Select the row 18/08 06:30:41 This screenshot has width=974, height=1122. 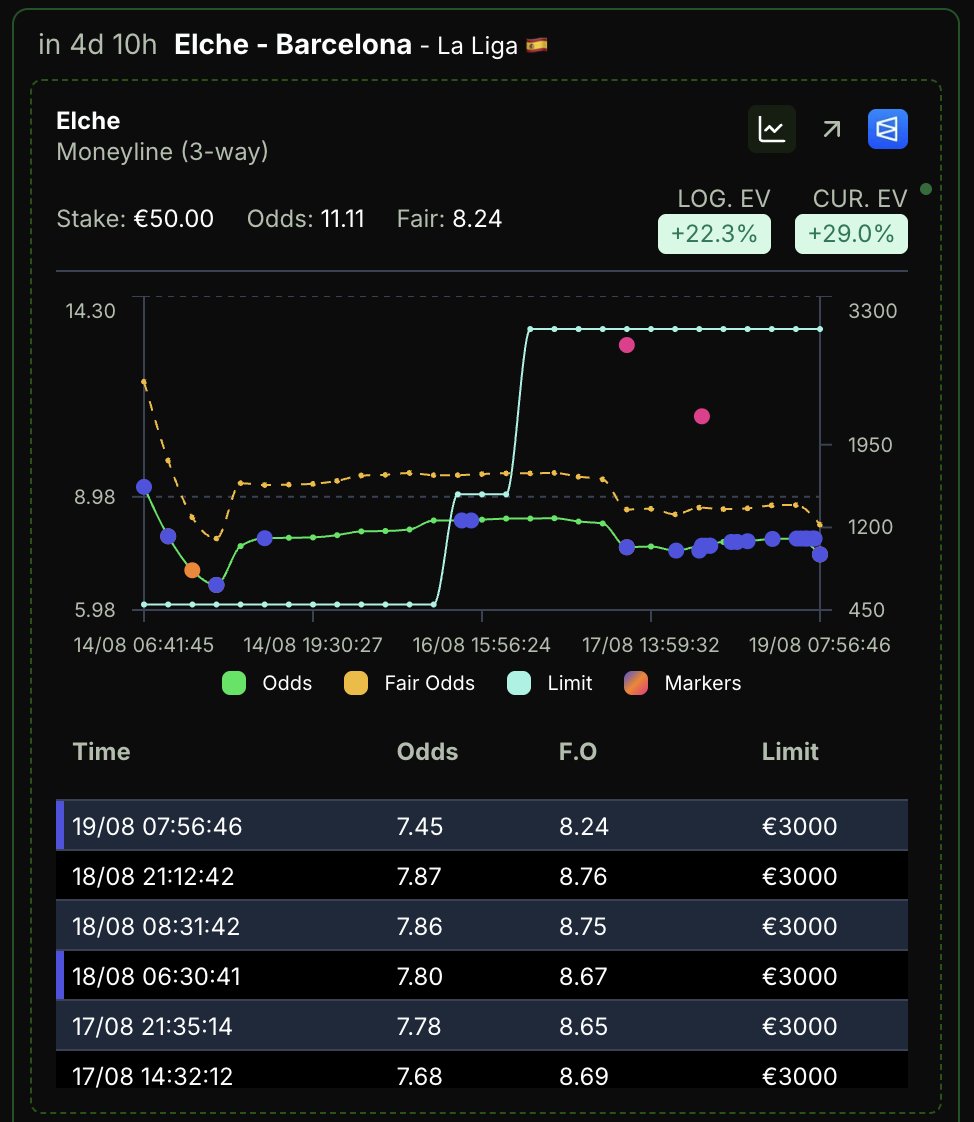(482, 975)
